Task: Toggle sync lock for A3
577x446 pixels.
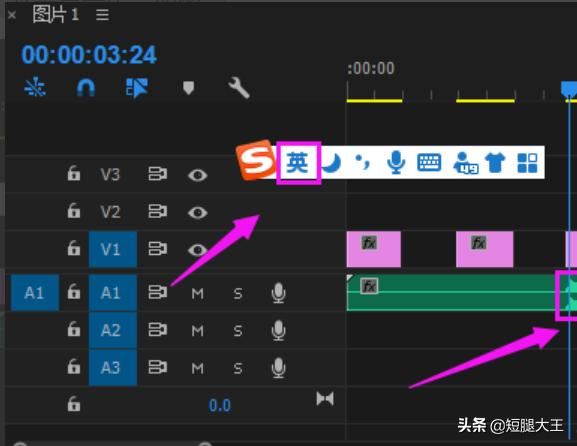Action: (x=157, y=367)
